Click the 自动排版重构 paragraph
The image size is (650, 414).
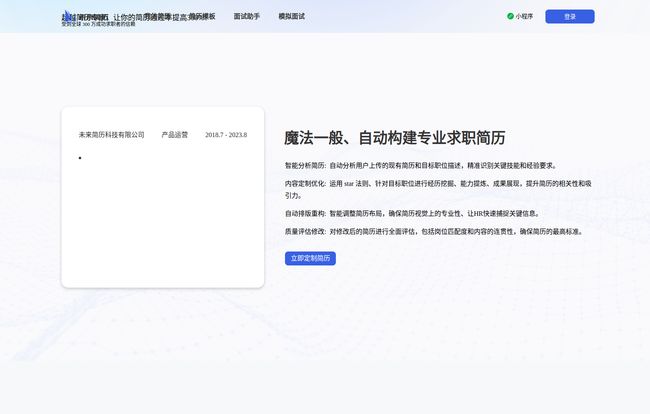click(x=413, y=213)
